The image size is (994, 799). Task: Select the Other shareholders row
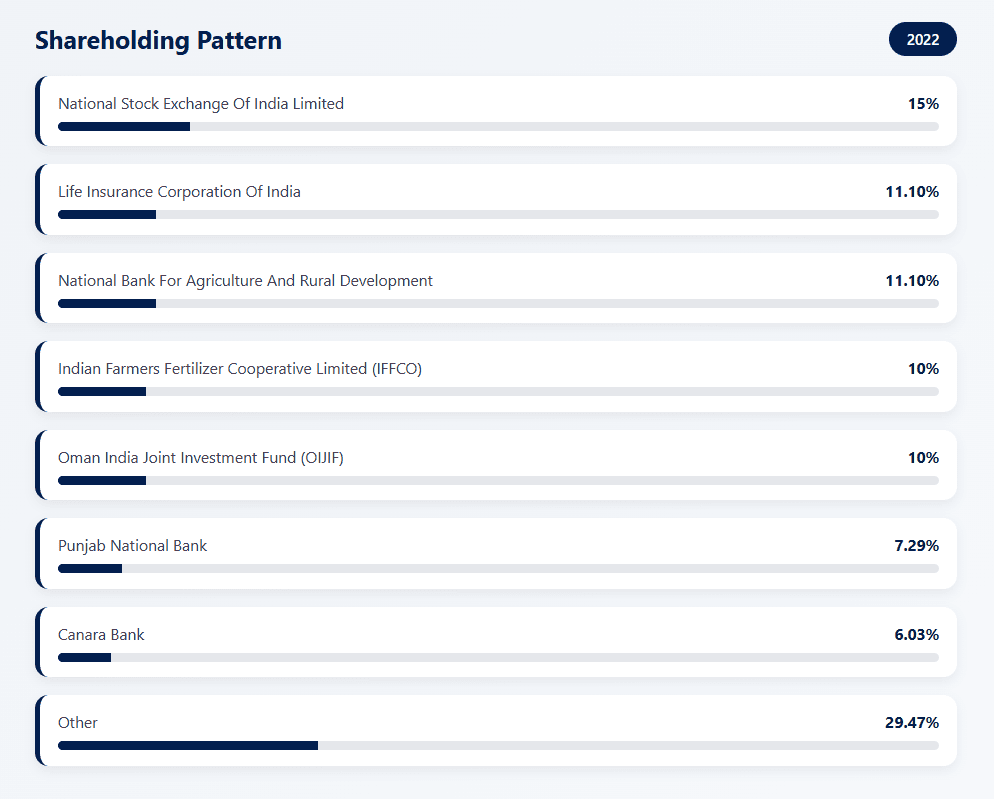(78, 723)
